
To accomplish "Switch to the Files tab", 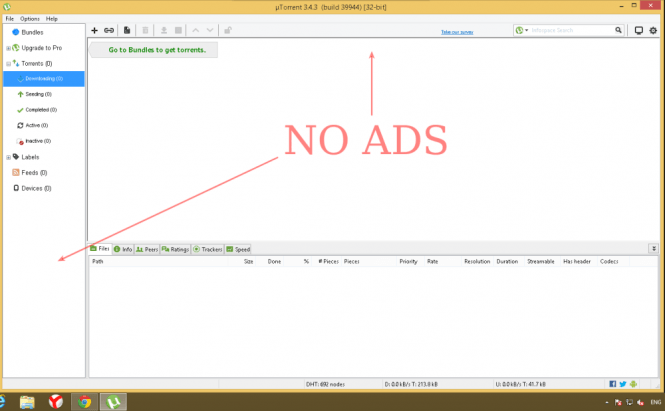I will (x=100, y=249).
